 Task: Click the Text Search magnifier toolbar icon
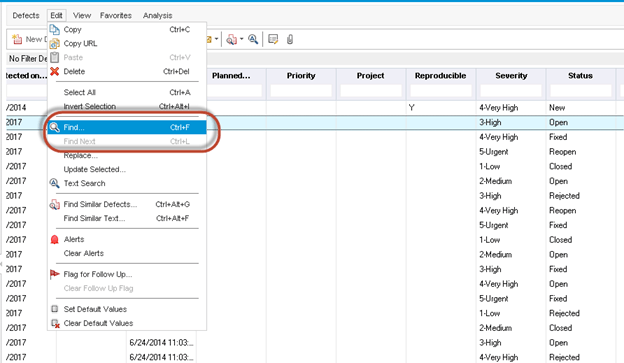pyautogui.click(x=253, y=39)
